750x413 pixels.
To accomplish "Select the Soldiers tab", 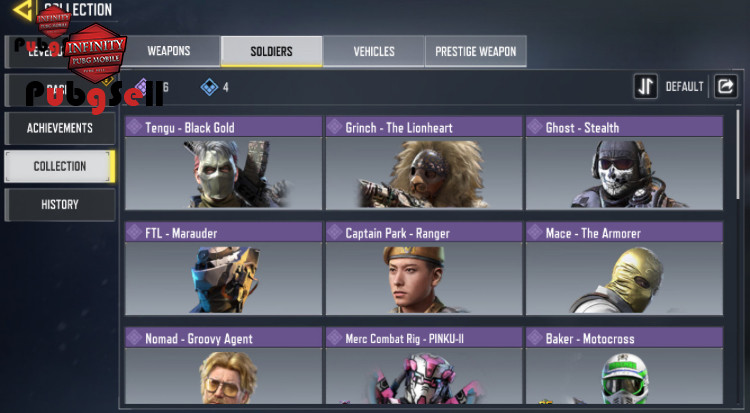I will point(271,51).
